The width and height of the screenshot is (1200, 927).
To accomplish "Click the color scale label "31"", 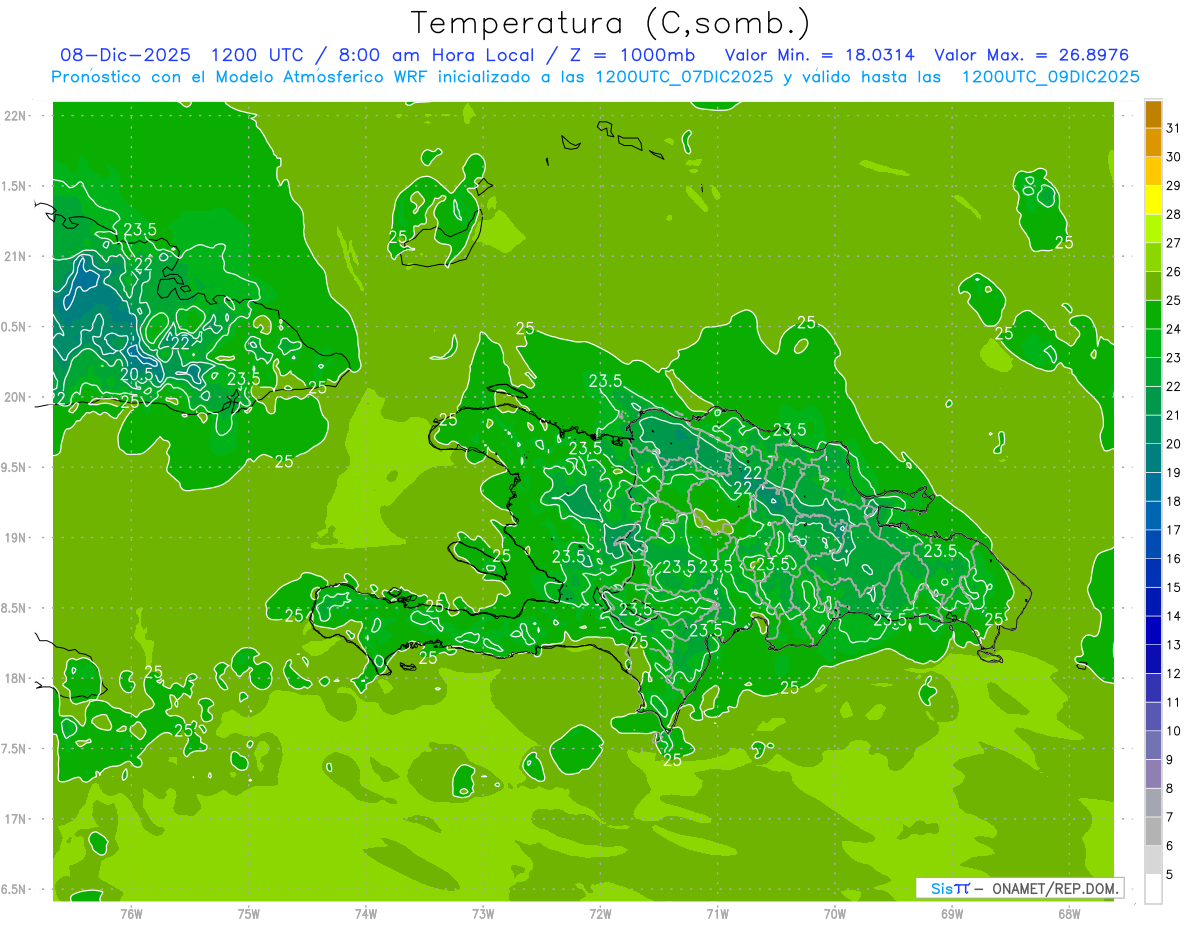I will coord(1173,128).
